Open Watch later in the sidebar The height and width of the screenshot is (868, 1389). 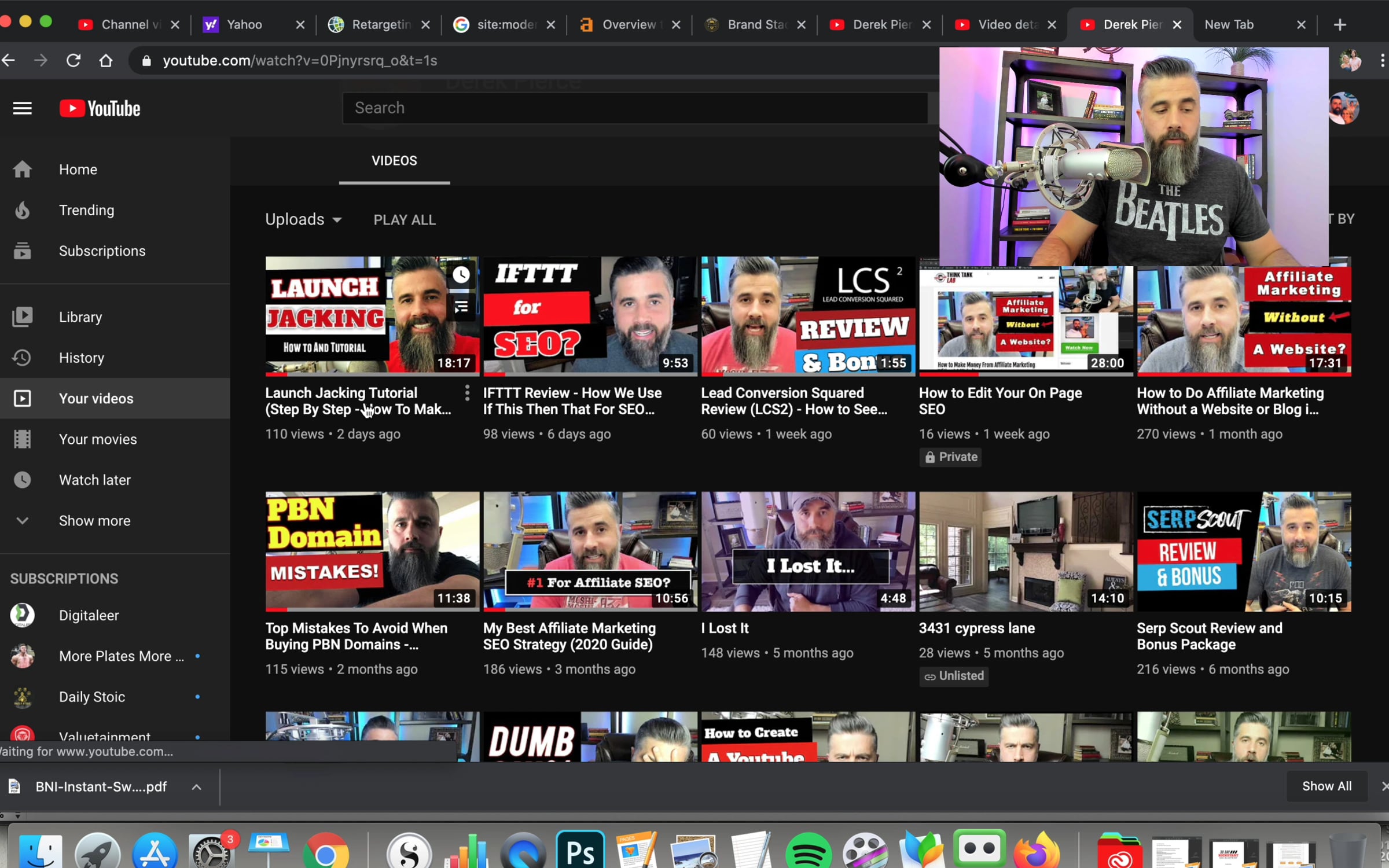click(115, 480)
